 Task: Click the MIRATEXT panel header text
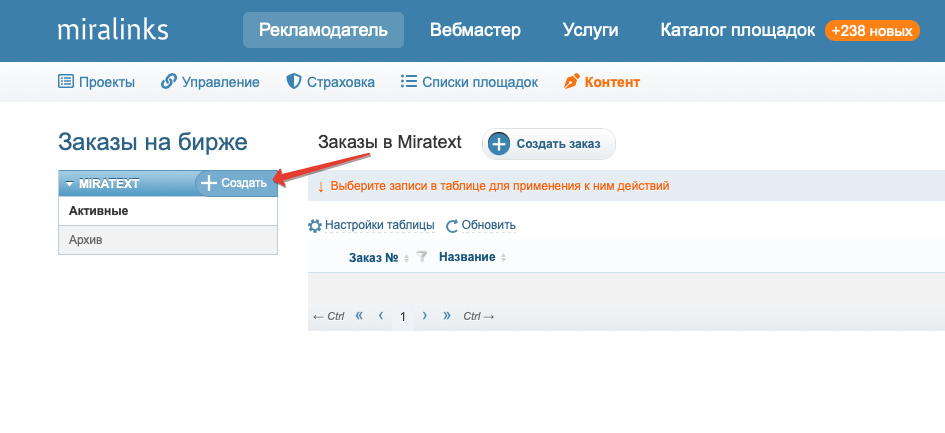pos(109,183)
